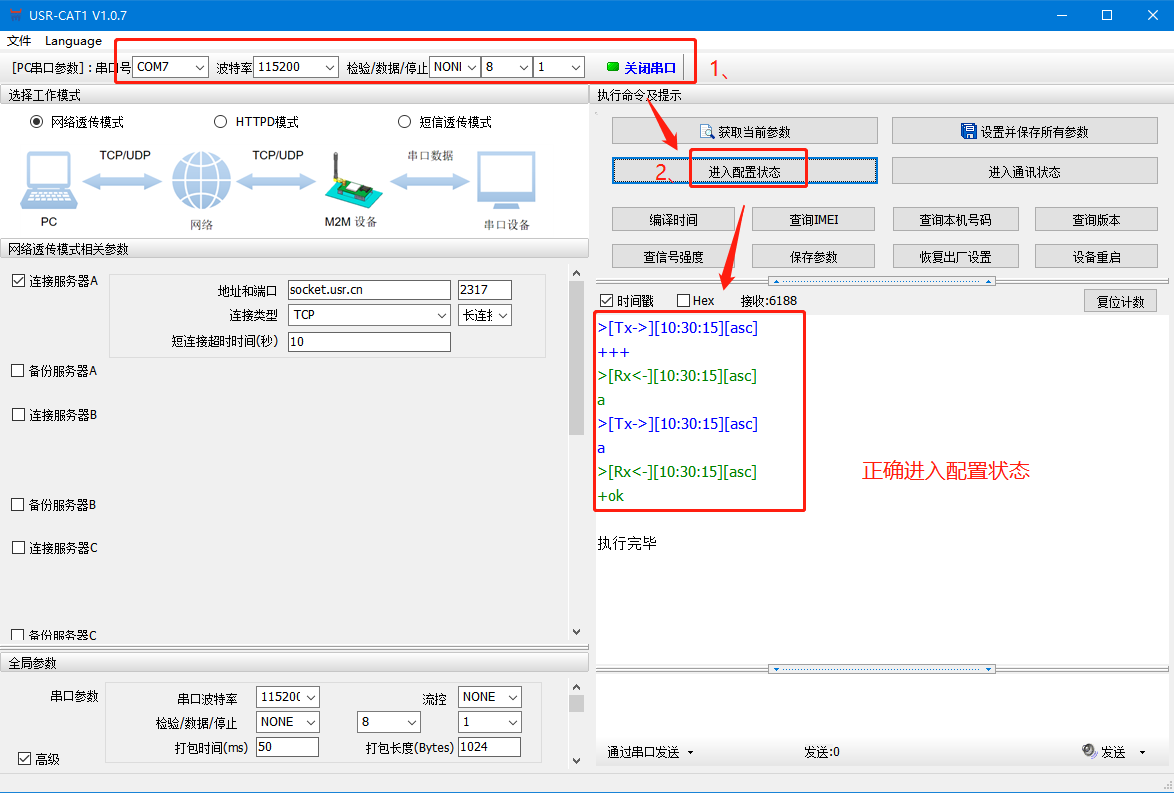Image resolution: width=1174 pixels, height=793 pixels.
Task: Enable the Hex checkbox
Action: (684, 301)
